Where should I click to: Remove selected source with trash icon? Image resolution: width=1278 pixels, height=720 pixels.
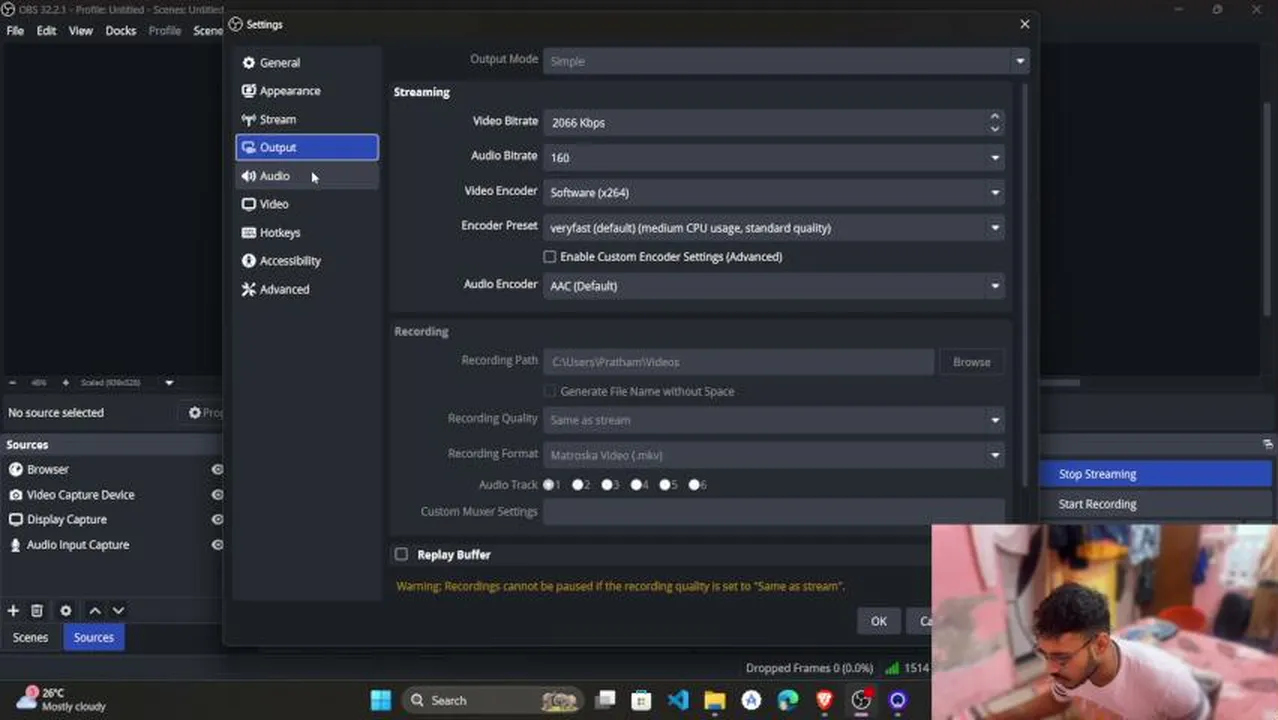[37, 611]
